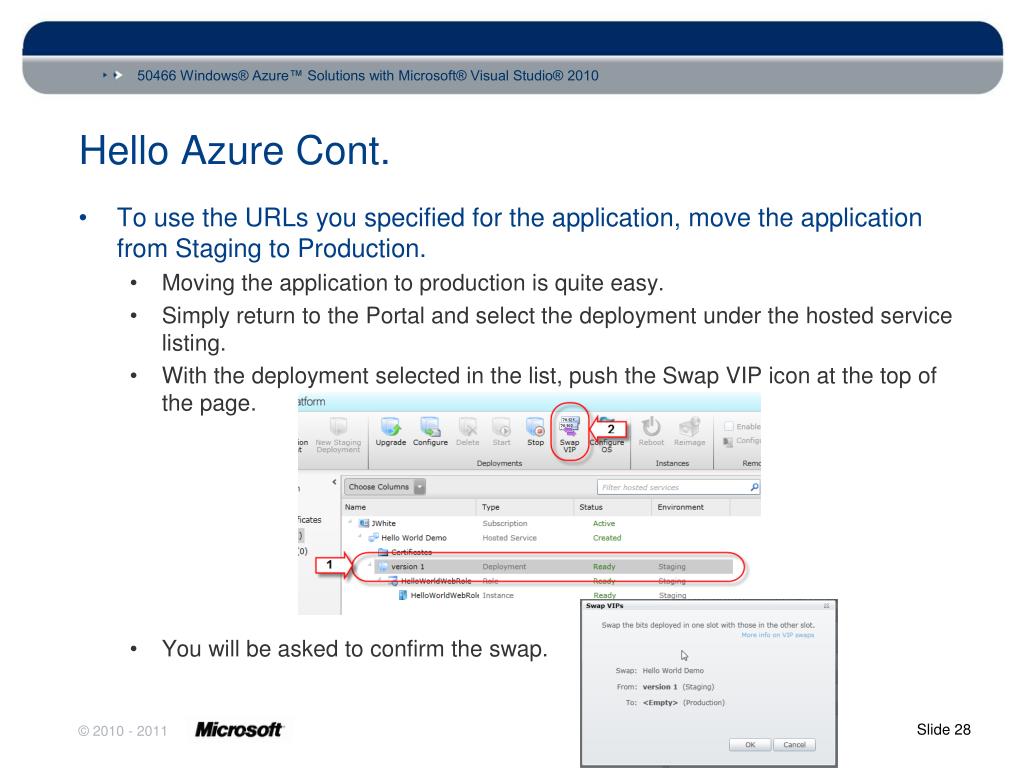The height and width of the screenshot is (768, 1024).
Task: Click the Deployment type cell
Action: pyautogui.click(x=504, y=567)
